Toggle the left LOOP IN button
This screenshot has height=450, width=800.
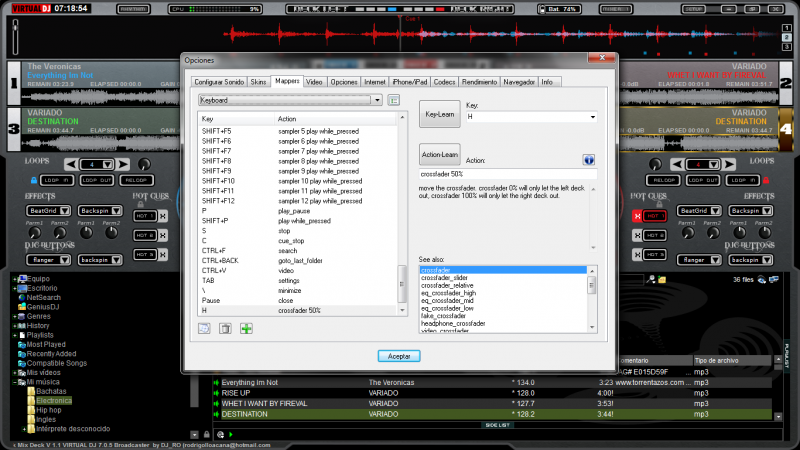57,180
